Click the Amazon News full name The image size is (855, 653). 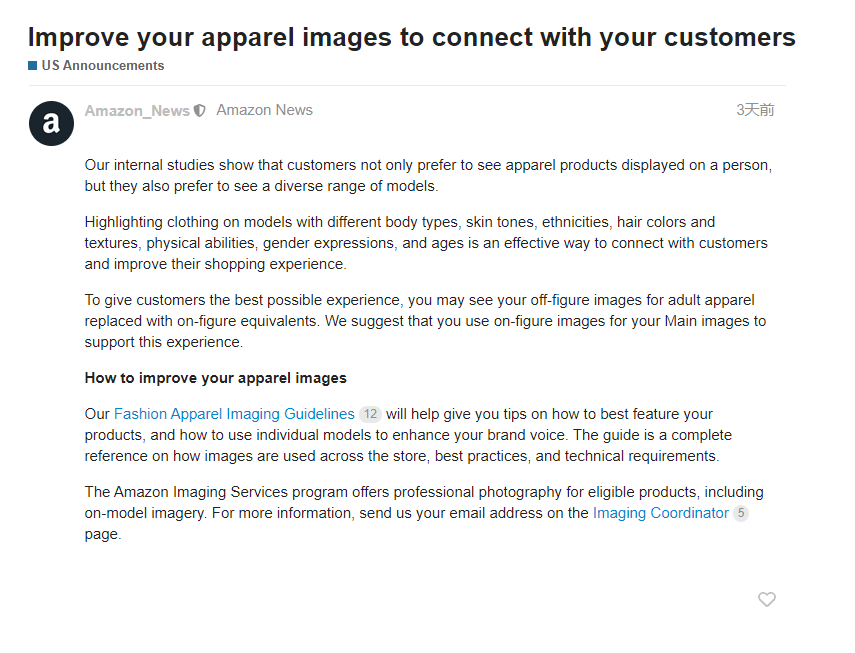coord(264,110)
